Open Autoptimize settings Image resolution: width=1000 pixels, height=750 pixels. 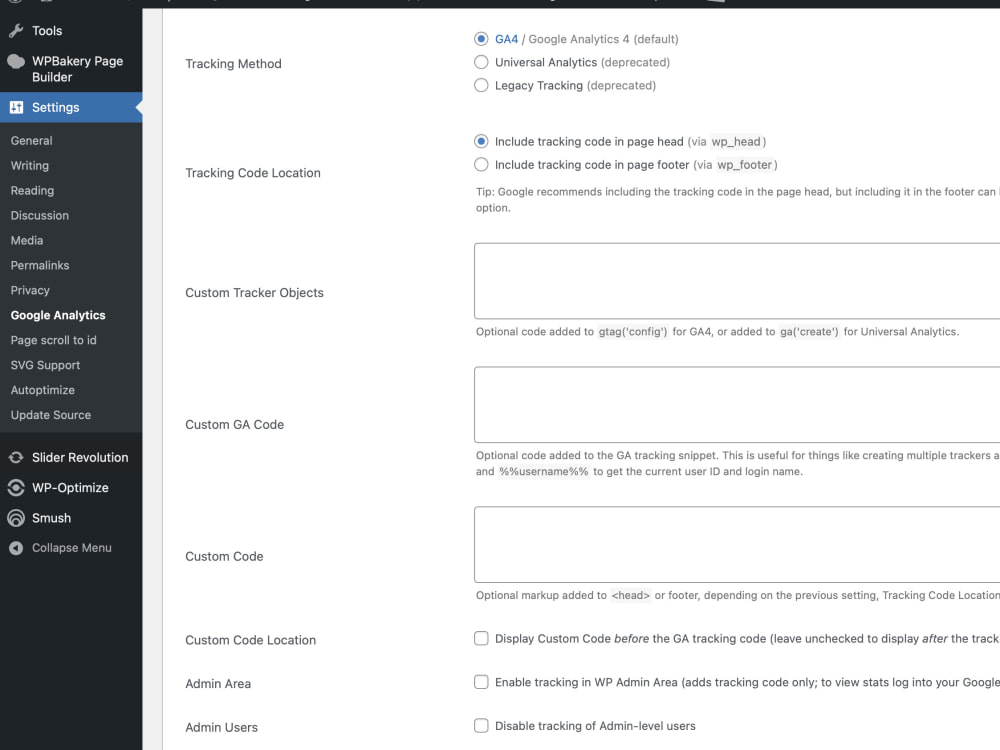click(x=43, y=390)
